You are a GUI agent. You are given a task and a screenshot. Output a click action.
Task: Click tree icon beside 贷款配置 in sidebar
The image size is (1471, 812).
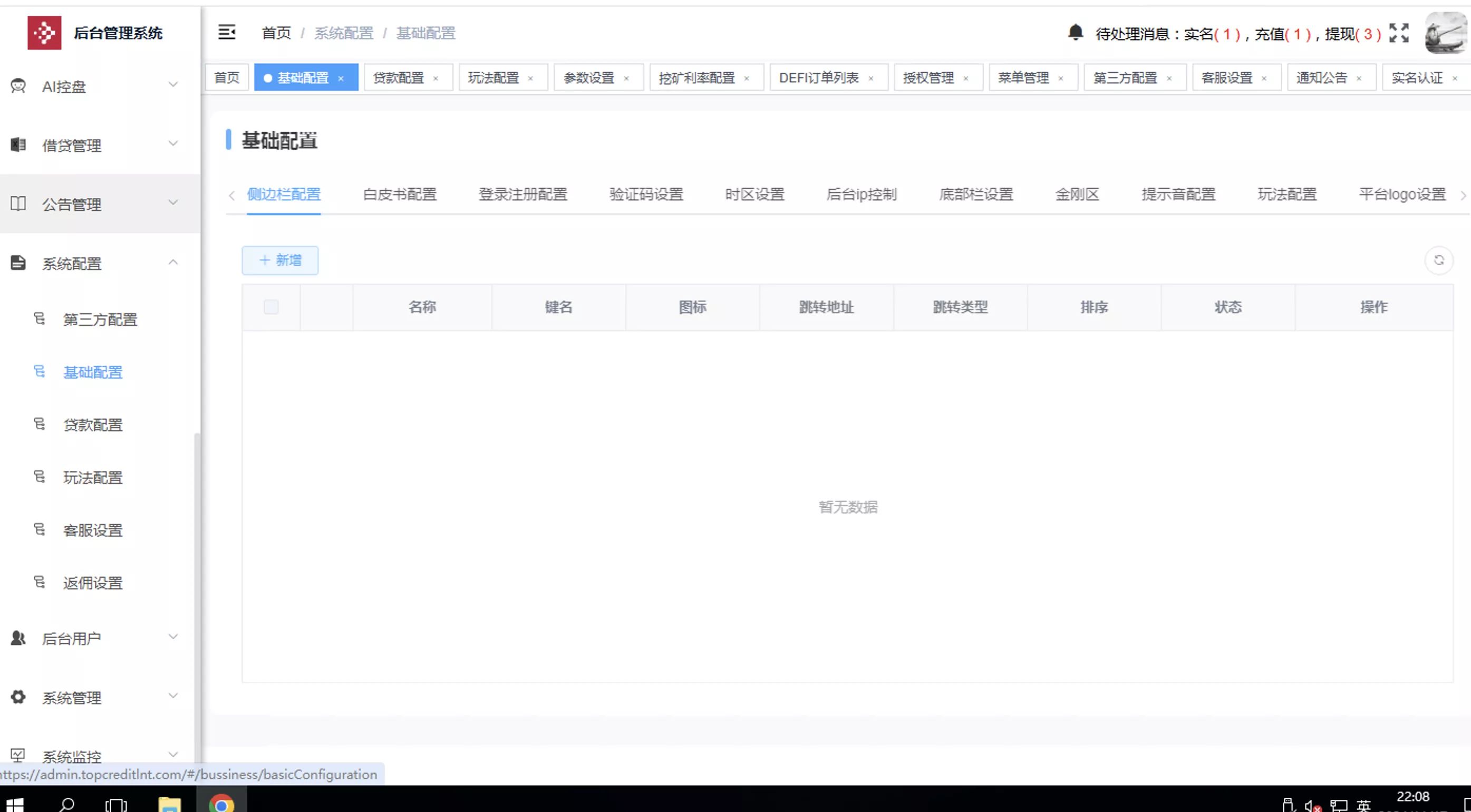40,424
